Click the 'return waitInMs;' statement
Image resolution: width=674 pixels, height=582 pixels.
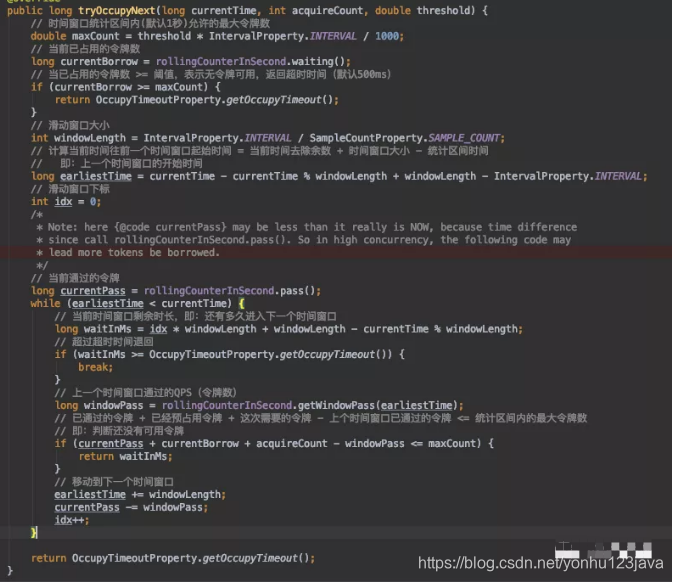pos(125,456)
